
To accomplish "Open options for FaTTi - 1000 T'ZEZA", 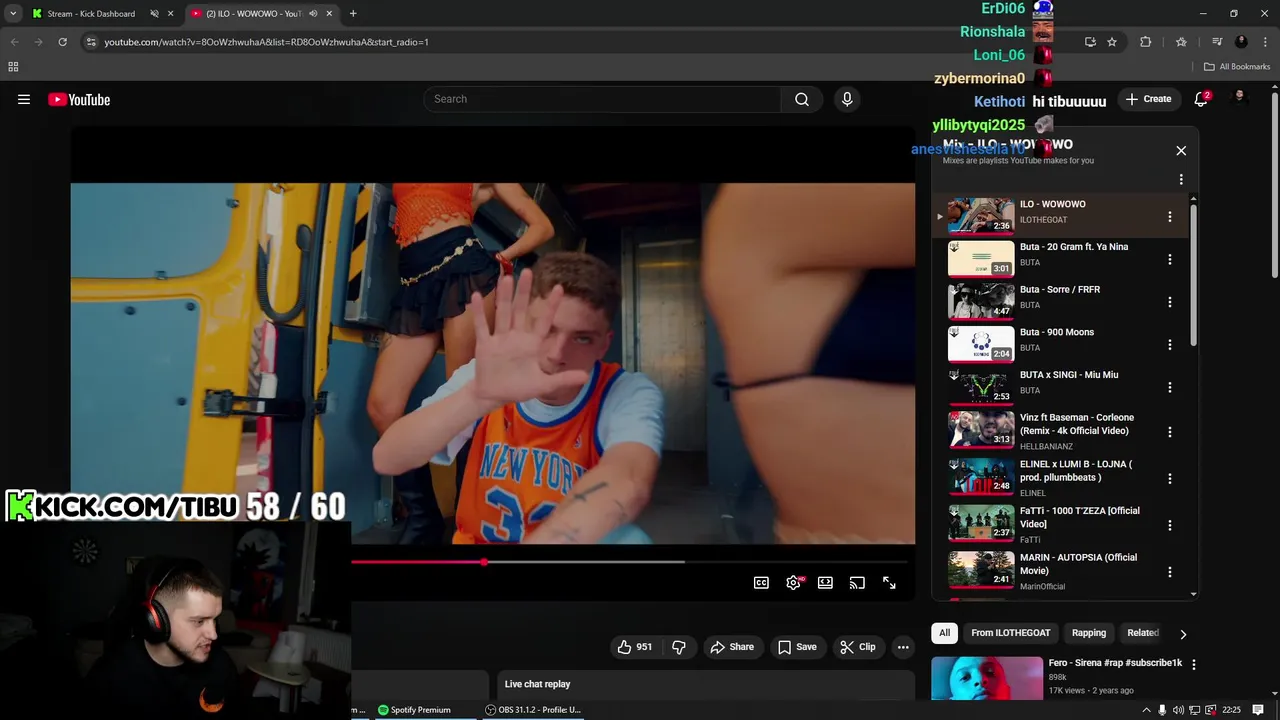I will (x=1169, y=525).
